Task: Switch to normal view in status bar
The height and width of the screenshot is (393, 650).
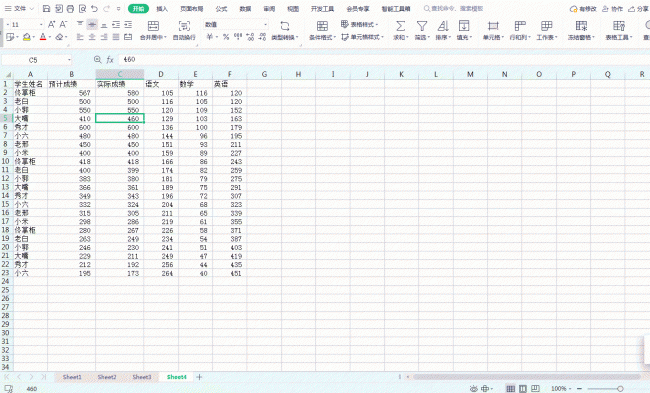Action: [x=511, y=388]
